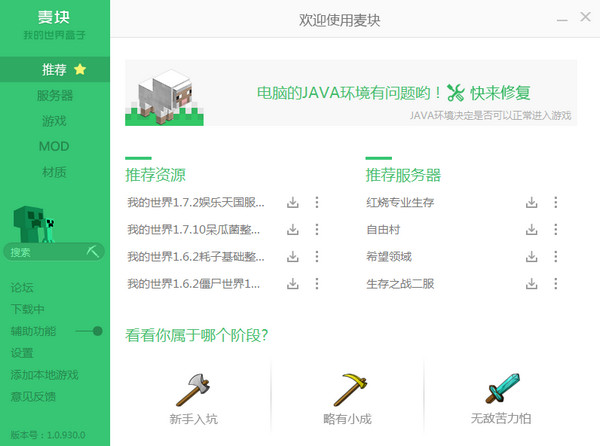Click download icon for 红烧专业生存 server
This screenshot has width=600, height=446.
[x=532, y=202]
